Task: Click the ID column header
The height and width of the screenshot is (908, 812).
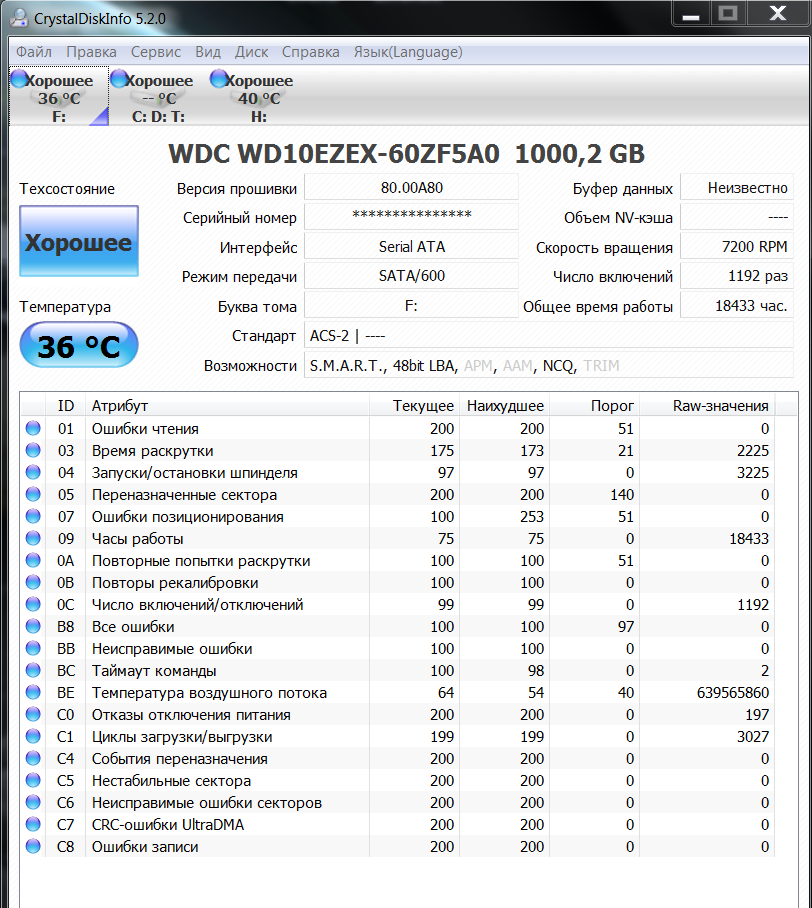Action: click(65, 406)
